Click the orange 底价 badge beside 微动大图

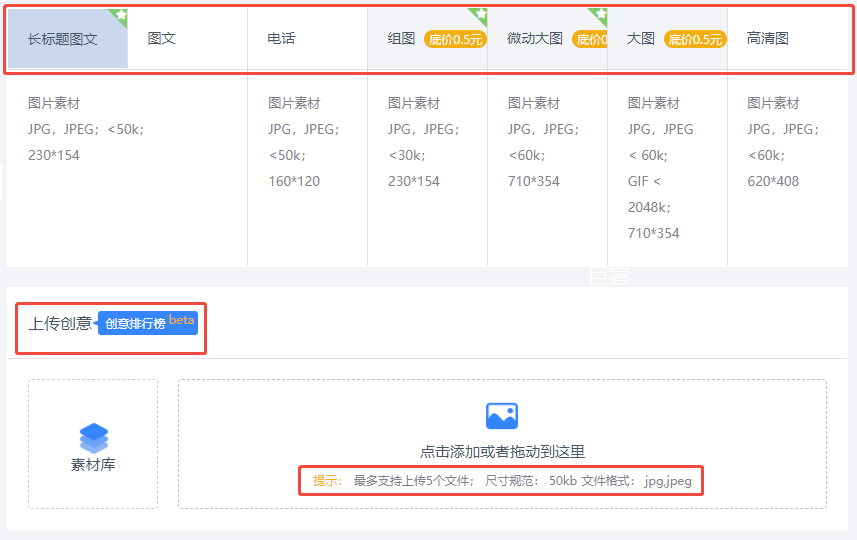click(590, 40)
